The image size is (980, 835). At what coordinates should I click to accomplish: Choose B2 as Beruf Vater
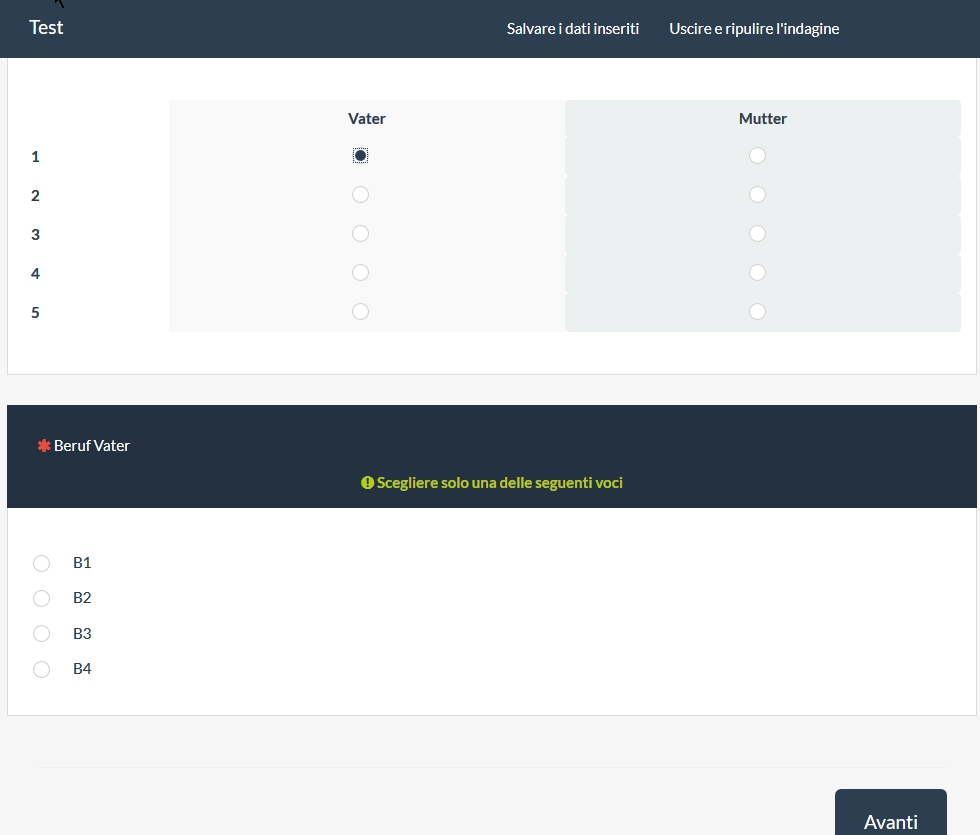[x=42, y=599]
